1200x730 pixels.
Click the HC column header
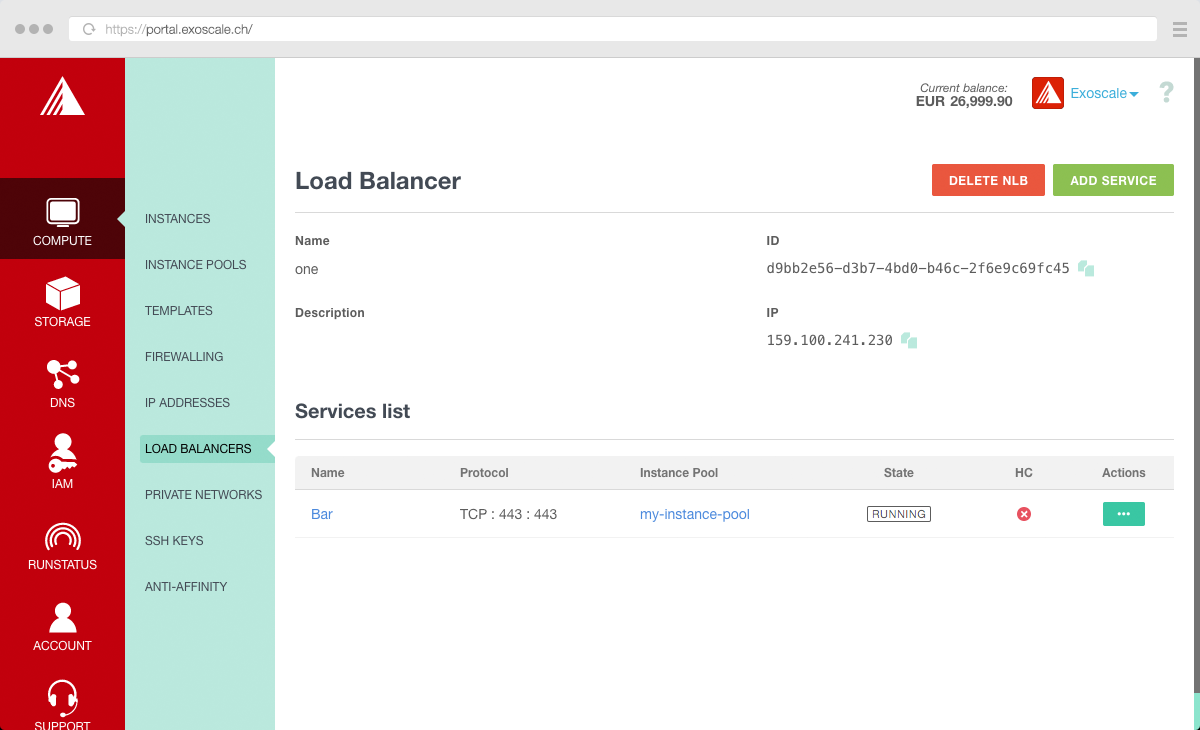(x=1024, y=473)
